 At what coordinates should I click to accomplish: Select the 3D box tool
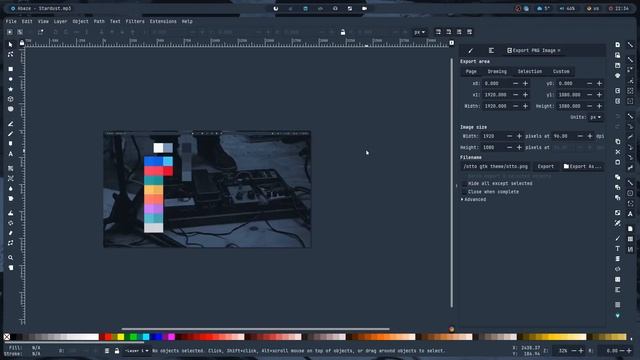11,99
